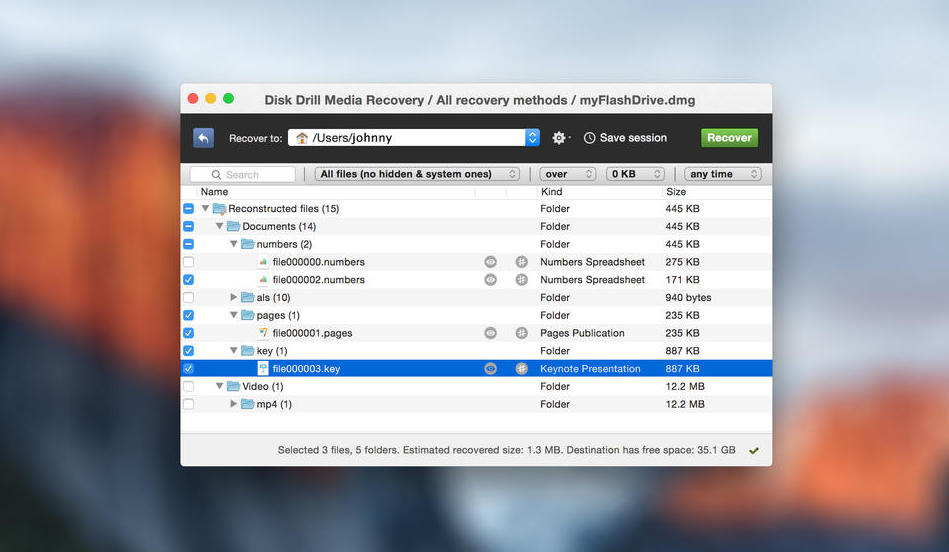The image size is (949, 552).
Task: Expand the mp4 folder
Action: click(x=234, y=404)
